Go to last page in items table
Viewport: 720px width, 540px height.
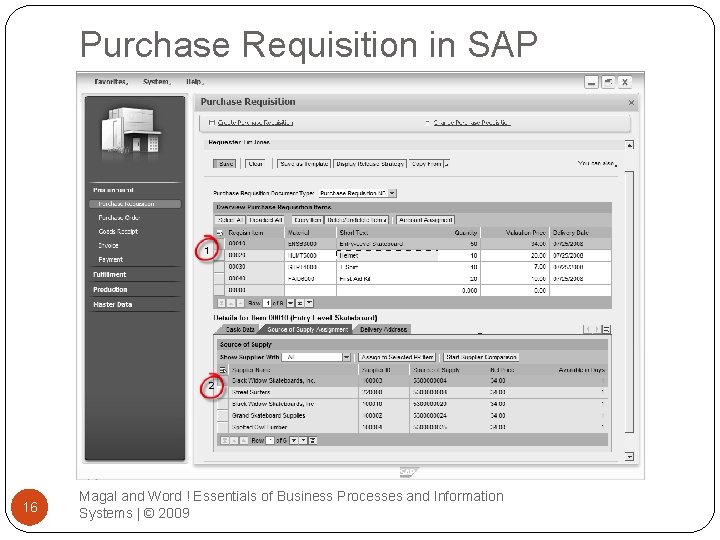point(309,303)
